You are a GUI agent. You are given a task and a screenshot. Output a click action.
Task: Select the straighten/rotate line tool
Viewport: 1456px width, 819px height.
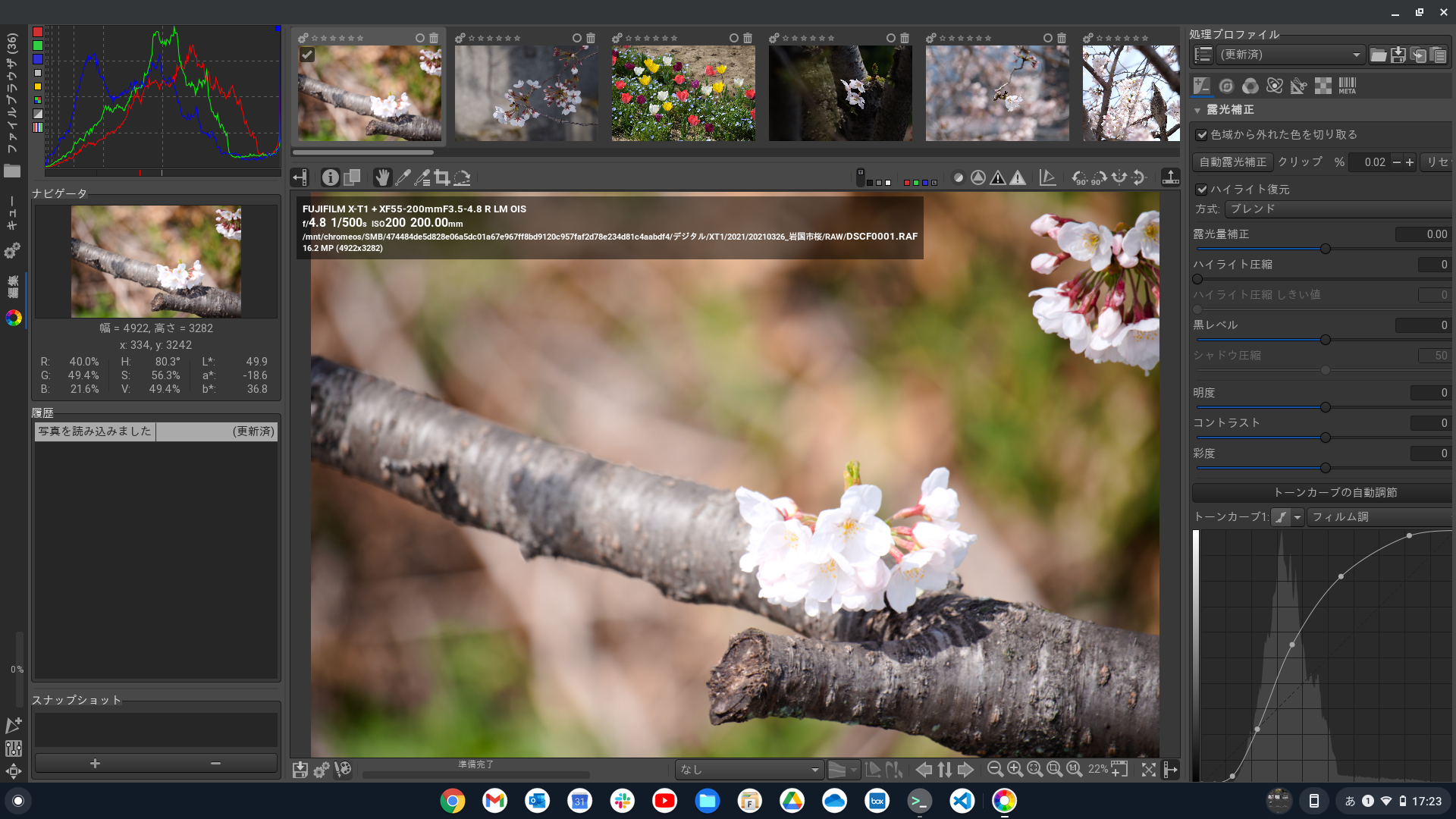coord(462,177)
